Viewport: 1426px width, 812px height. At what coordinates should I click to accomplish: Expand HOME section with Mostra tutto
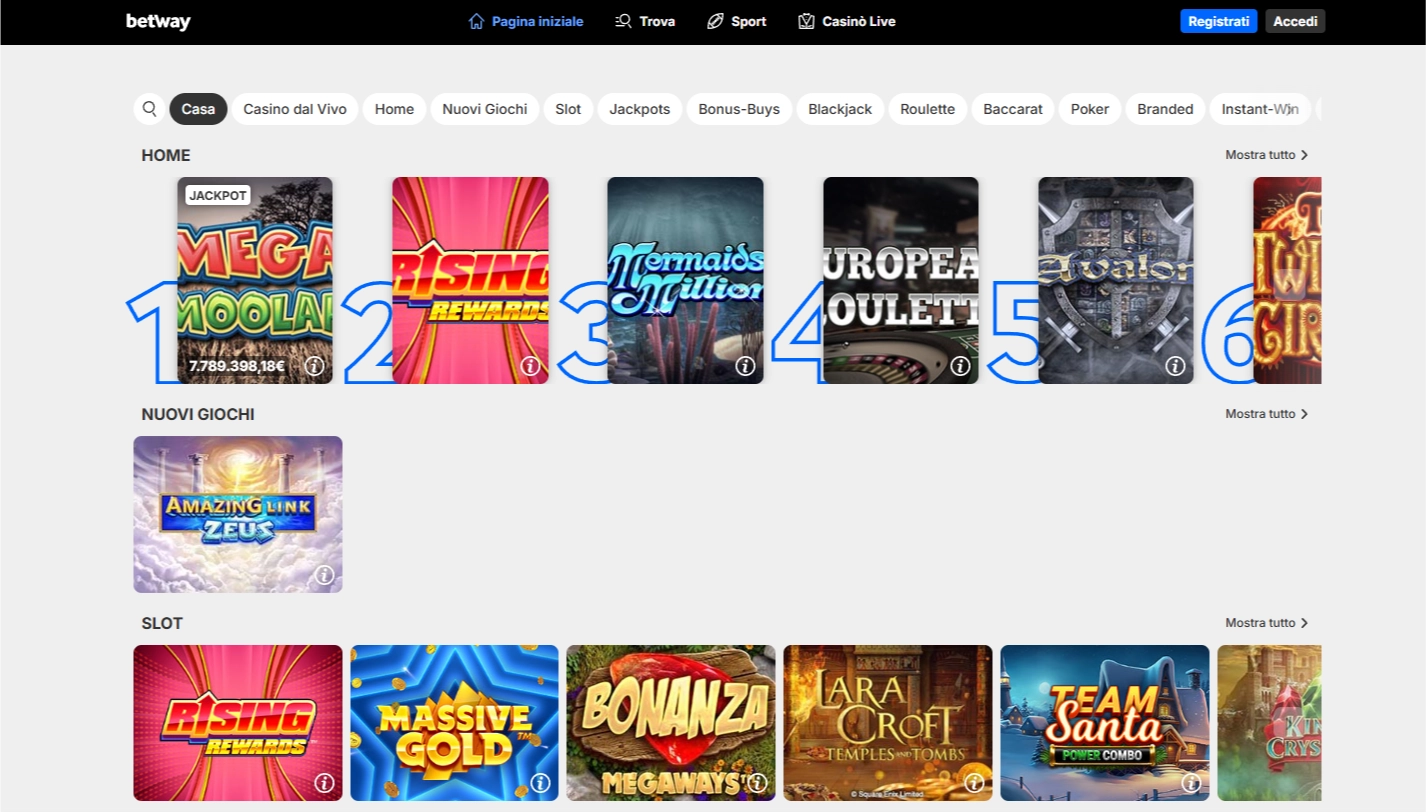point(1266,155)
